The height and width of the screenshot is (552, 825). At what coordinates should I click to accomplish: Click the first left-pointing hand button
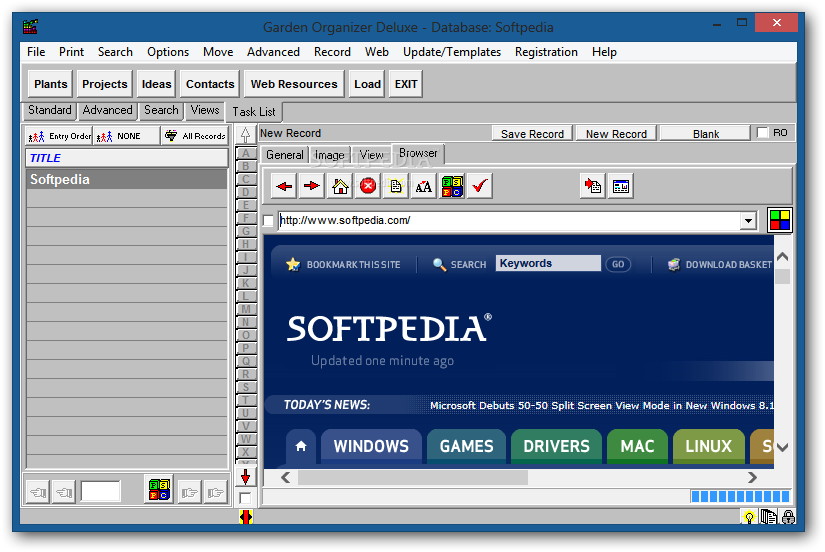click(38, 493)
